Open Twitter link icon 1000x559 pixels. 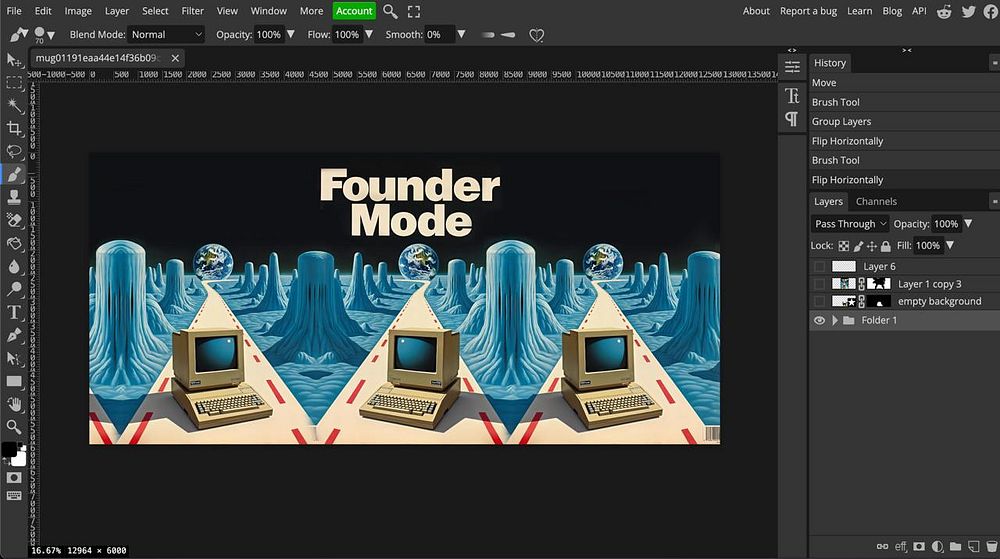pos(969,11)
